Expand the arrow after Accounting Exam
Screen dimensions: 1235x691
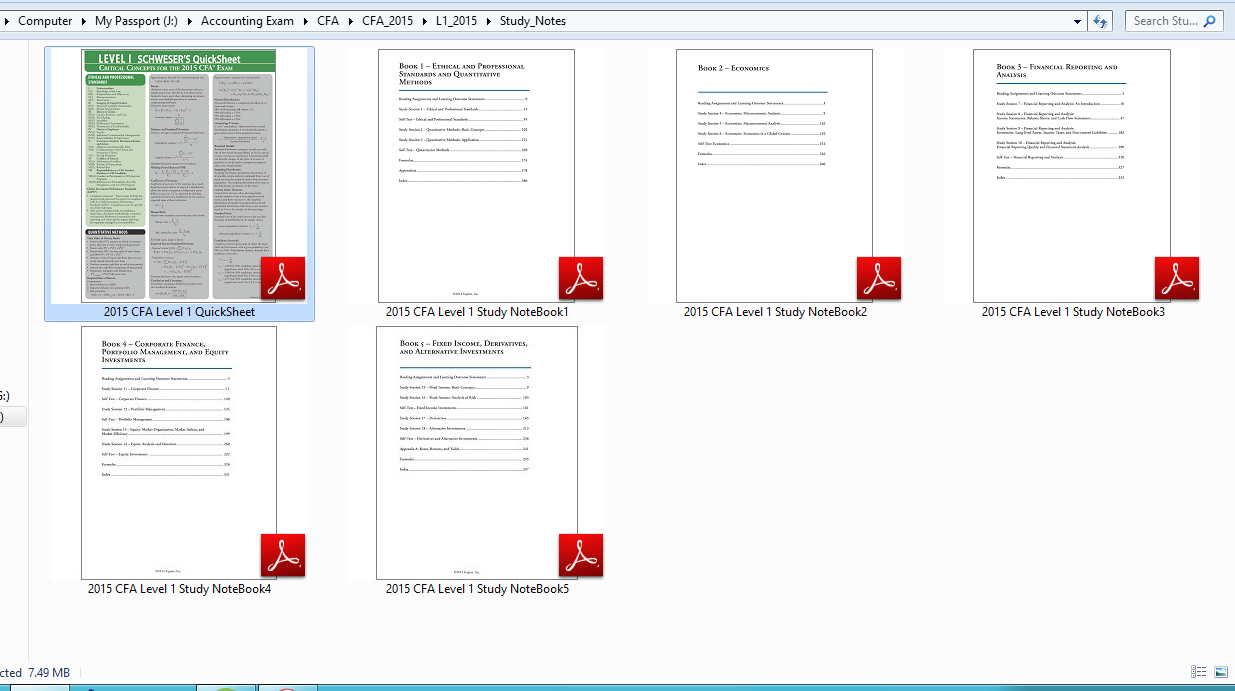[306, 21]
